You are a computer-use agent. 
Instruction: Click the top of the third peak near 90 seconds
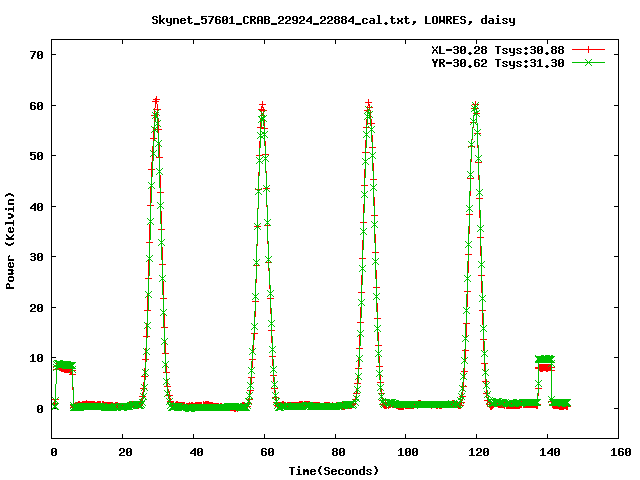pyautogui.click(x=368, y=104)
